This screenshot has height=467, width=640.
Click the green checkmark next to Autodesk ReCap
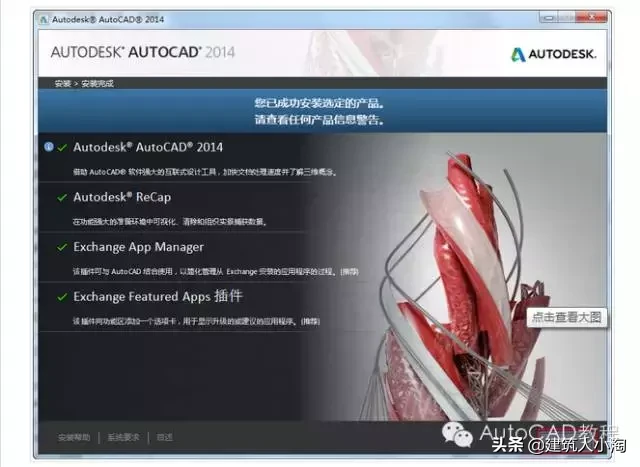[62, 198]
